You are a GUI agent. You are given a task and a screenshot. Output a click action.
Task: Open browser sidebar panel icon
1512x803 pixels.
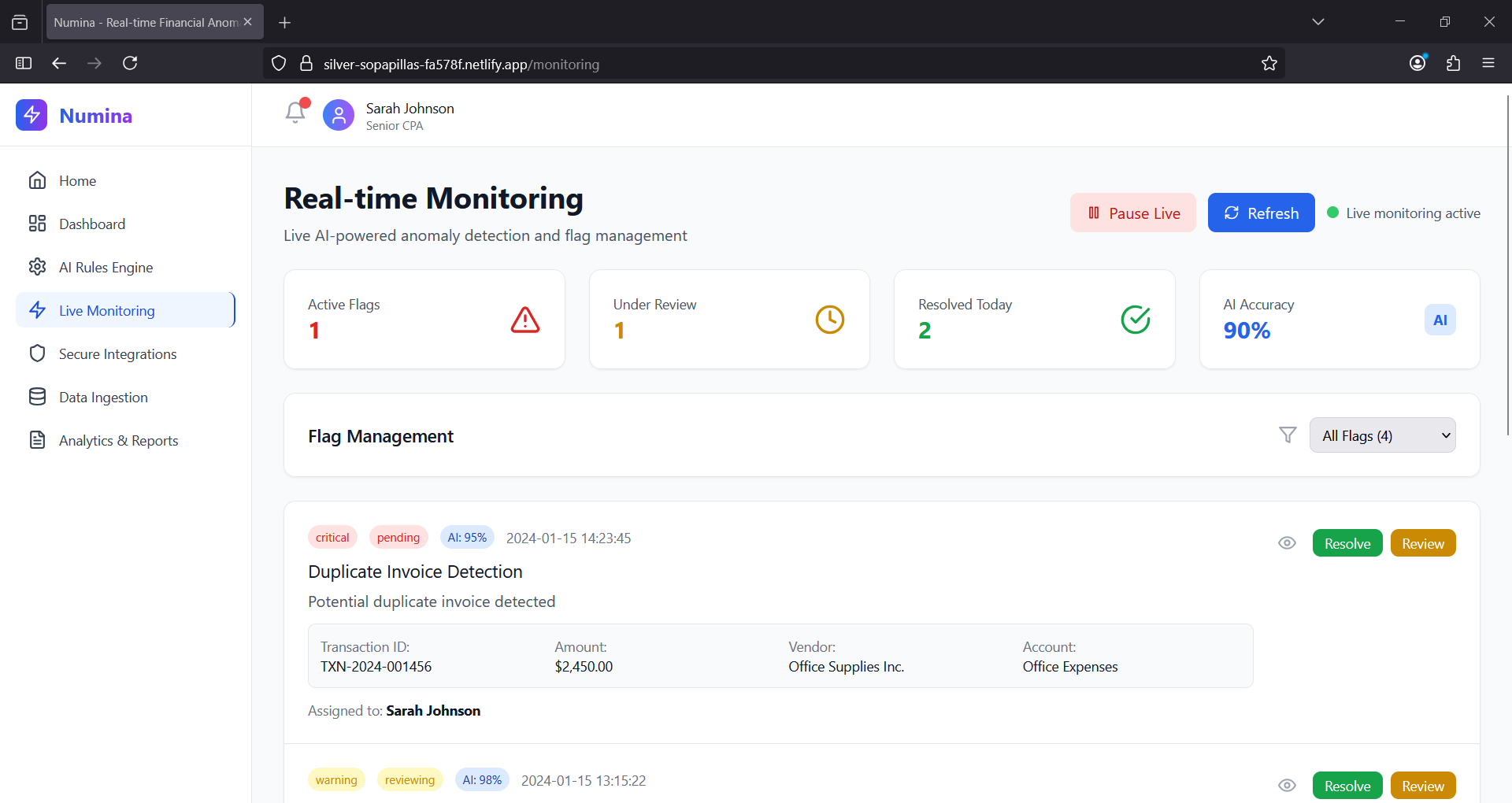coord(24,63)
